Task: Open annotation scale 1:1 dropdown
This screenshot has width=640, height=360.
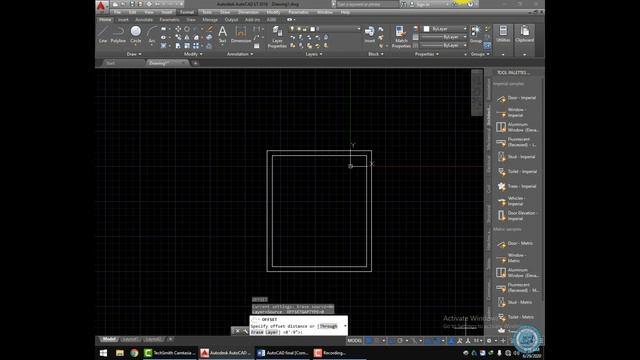Action: 478,340
